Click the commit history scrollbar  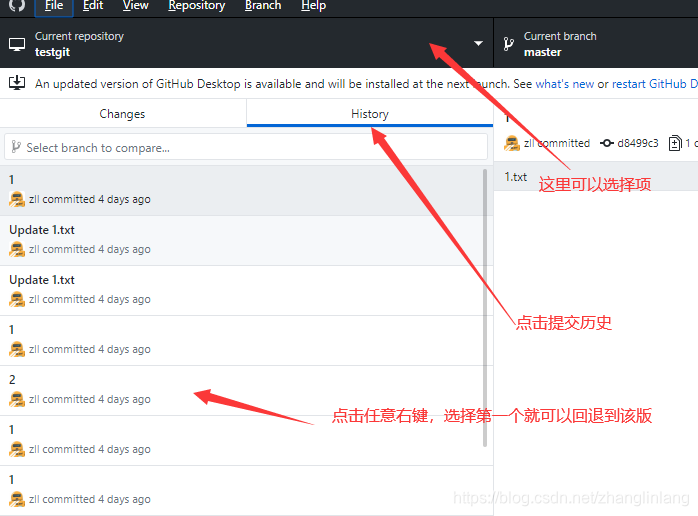click(x=485, y=308)
